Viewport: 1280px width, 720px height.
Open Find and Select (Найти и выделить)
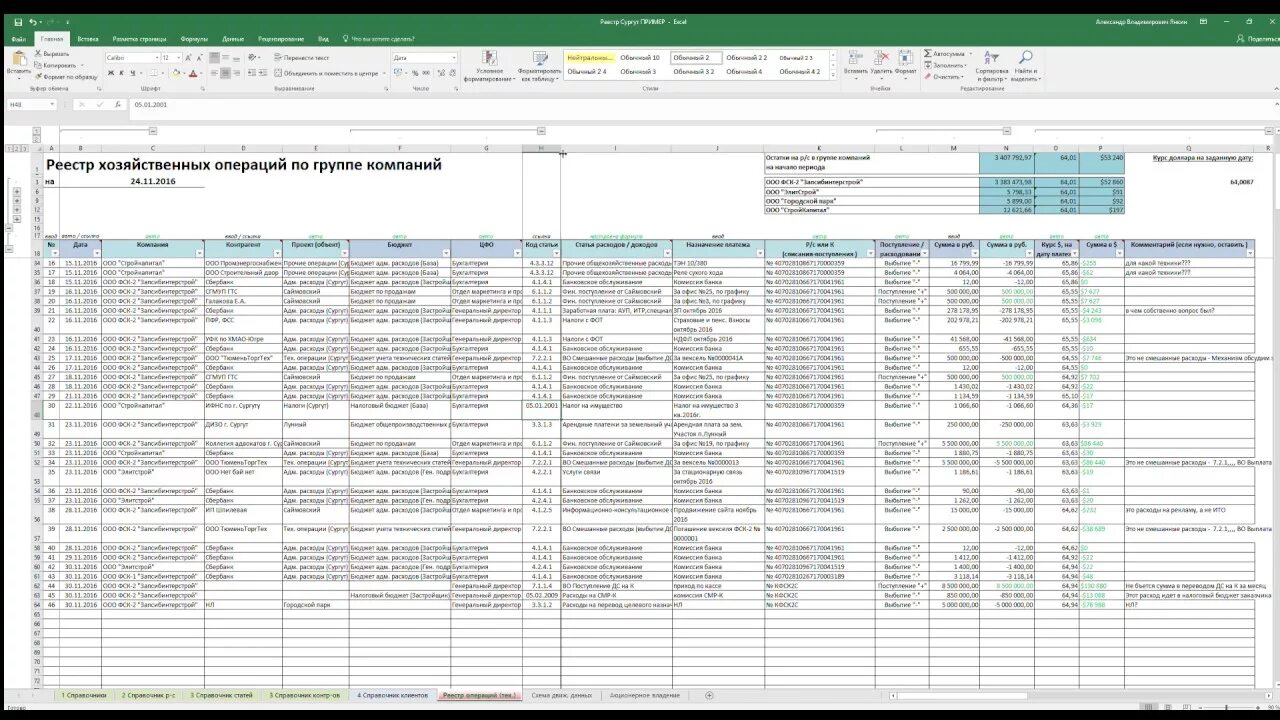tap(1025, 65)
